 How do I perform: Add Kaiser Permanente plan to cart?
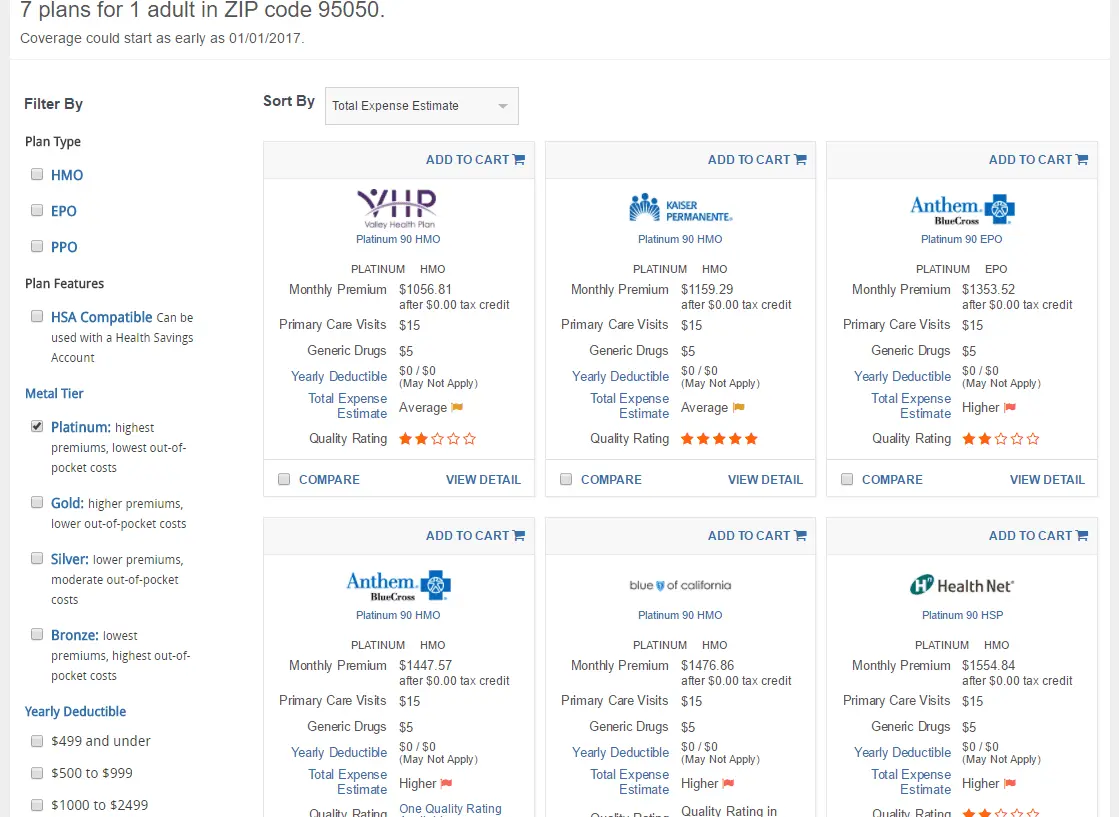756,160
